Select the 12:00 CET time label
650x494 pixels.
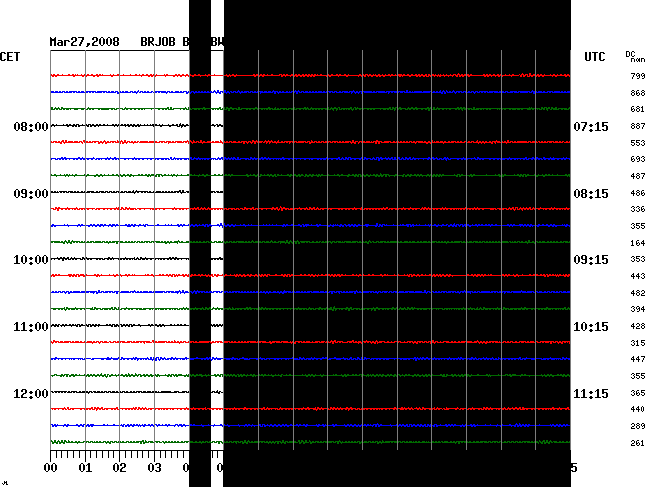(31, 393)
